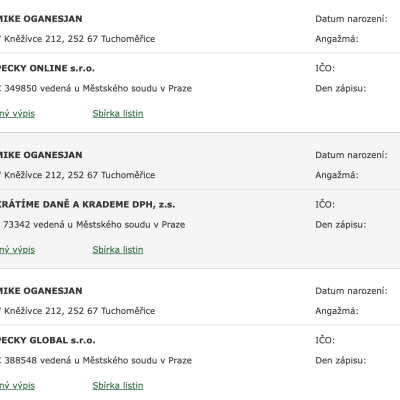Click the file number 349850 court text
The height and width of the screenshot is (400, 400).
pos(96,88)
